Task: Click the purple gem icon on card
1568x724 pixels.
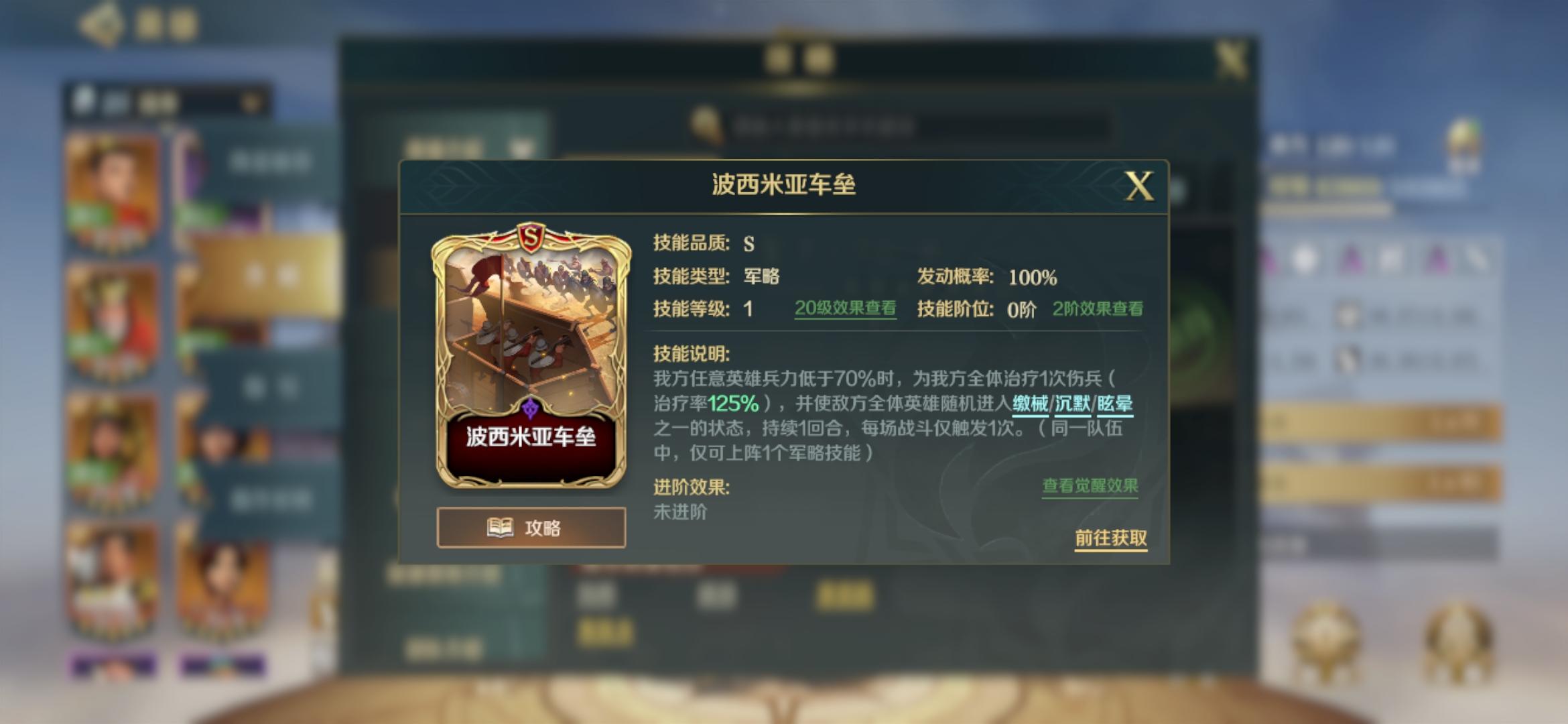Action: pyautogui.click(x=530, y=407)
